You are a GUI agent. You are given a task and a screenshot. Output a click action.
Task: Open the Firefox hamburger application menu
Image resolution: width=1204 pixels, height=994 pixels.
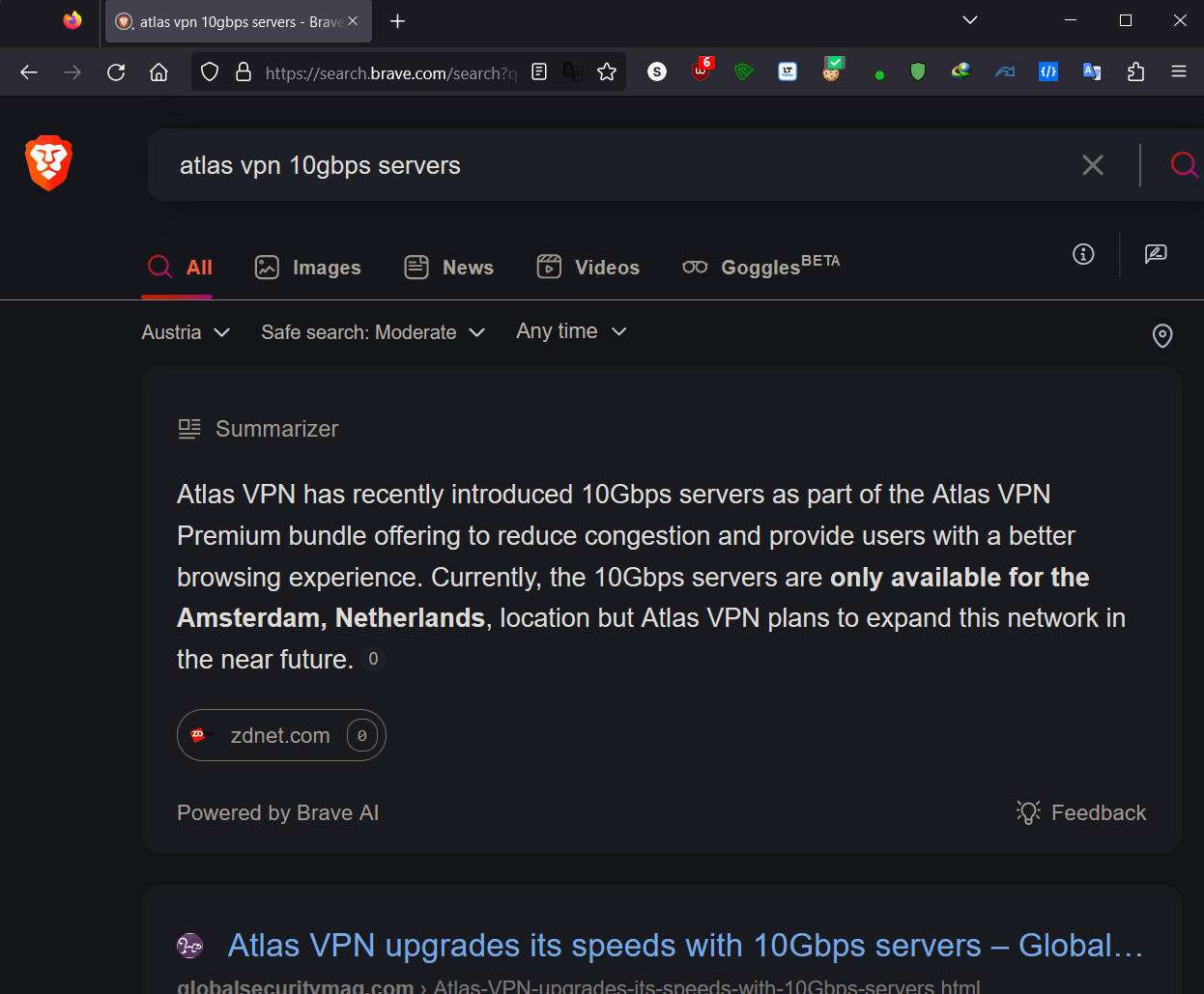click(x=1179, y=71)
